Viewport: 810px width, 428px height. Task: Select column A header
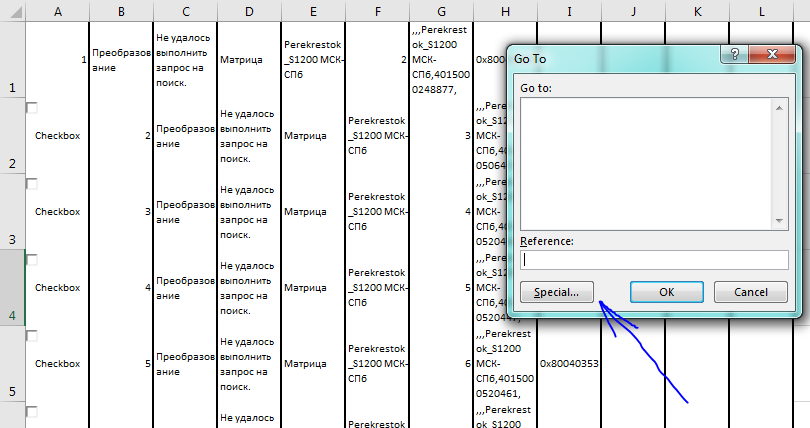(57, 11)
